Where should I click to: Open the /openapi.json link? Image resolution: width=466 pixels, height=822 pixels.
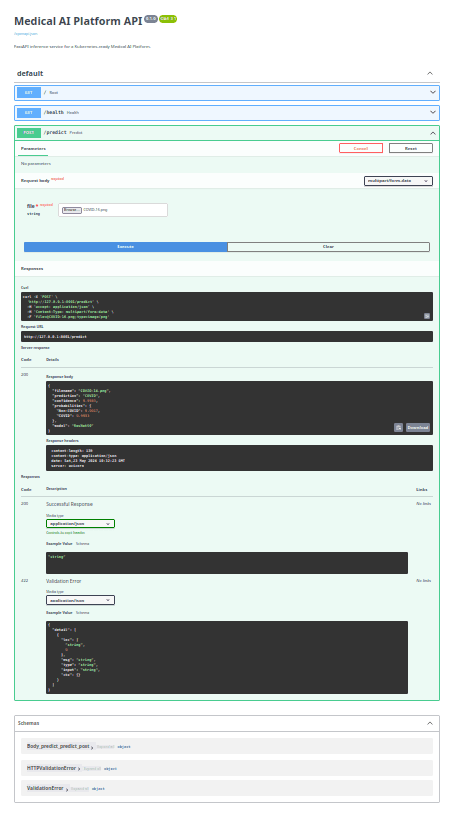coord(26,34)
